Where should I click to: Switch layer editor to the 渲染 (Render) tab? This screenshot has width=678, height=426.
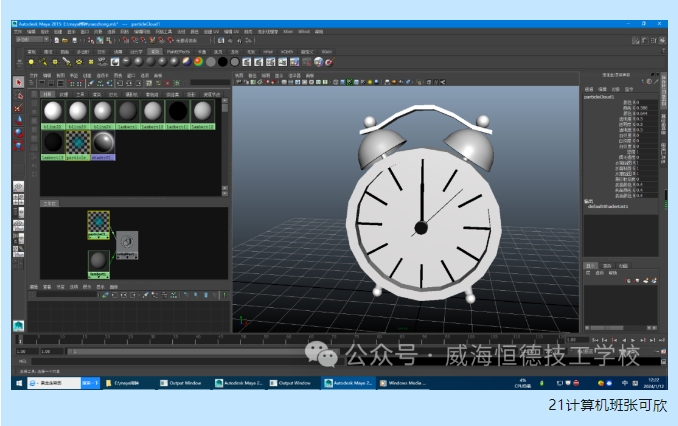607,266
